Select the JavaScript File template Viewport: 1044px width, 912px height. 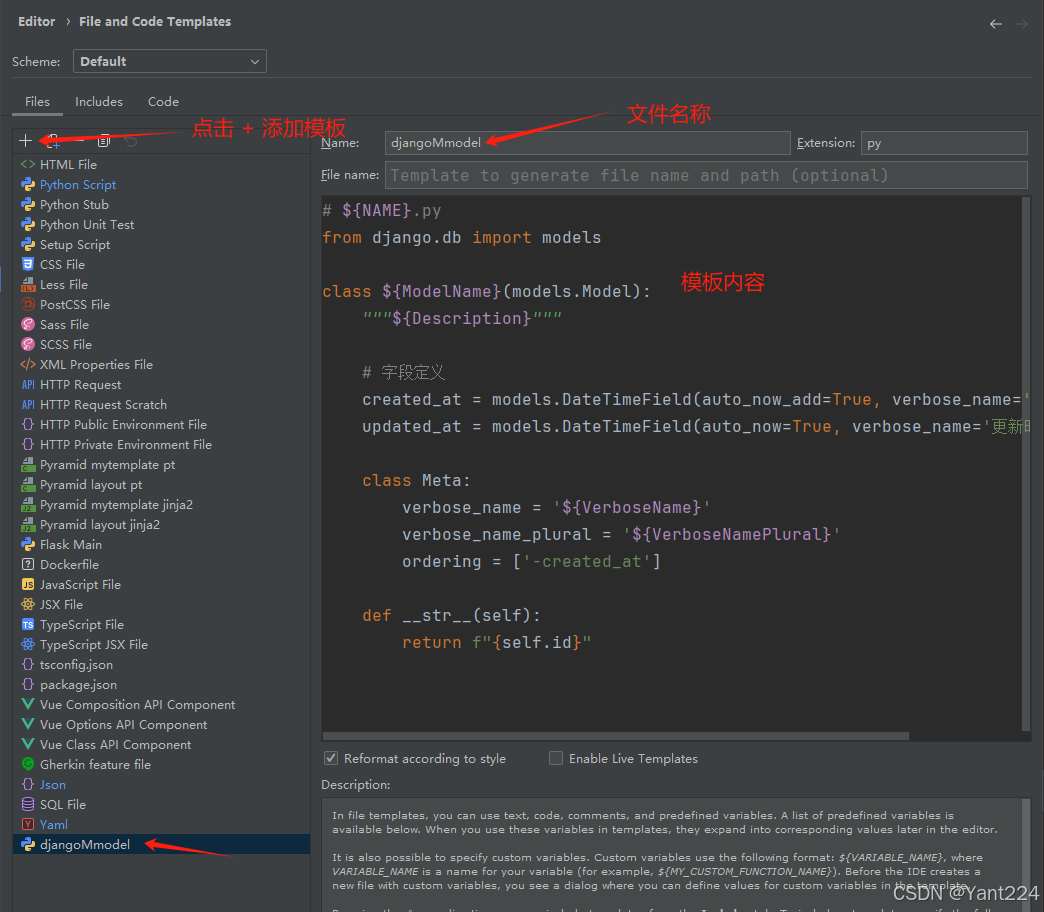click(161, 584)
